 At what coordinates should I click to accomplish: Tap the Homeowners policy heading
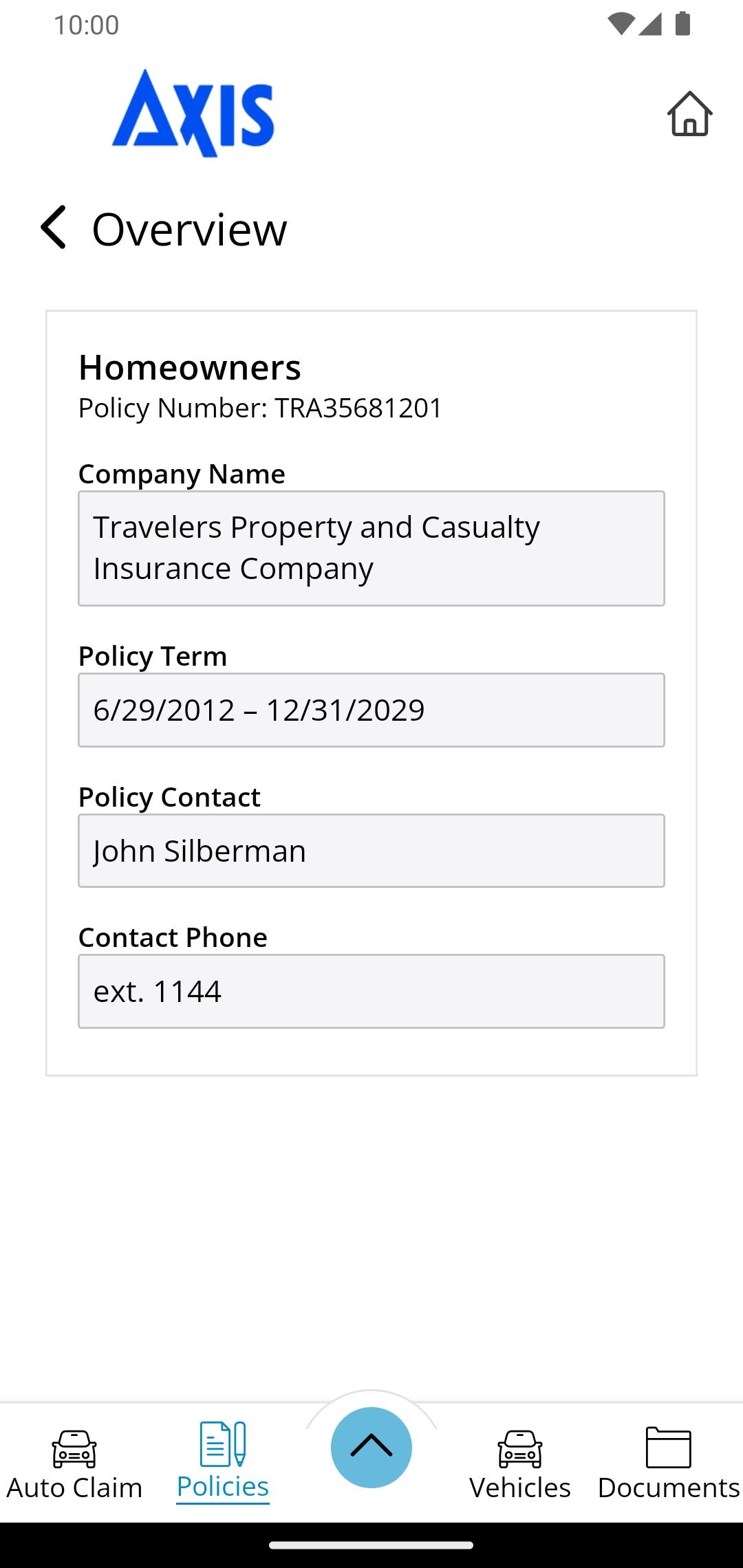[x=190, y=367]
